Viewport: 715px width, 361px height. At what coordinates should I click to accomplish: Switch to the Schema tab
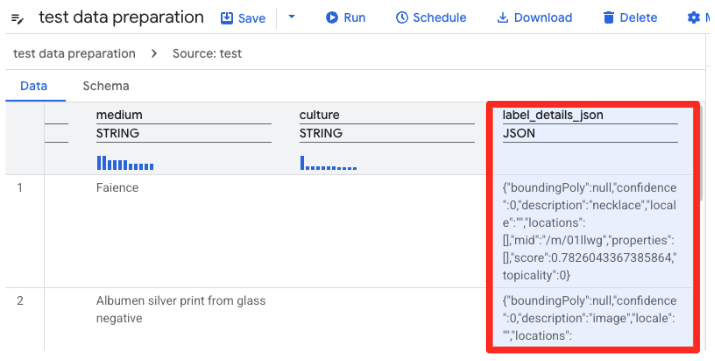106,86
